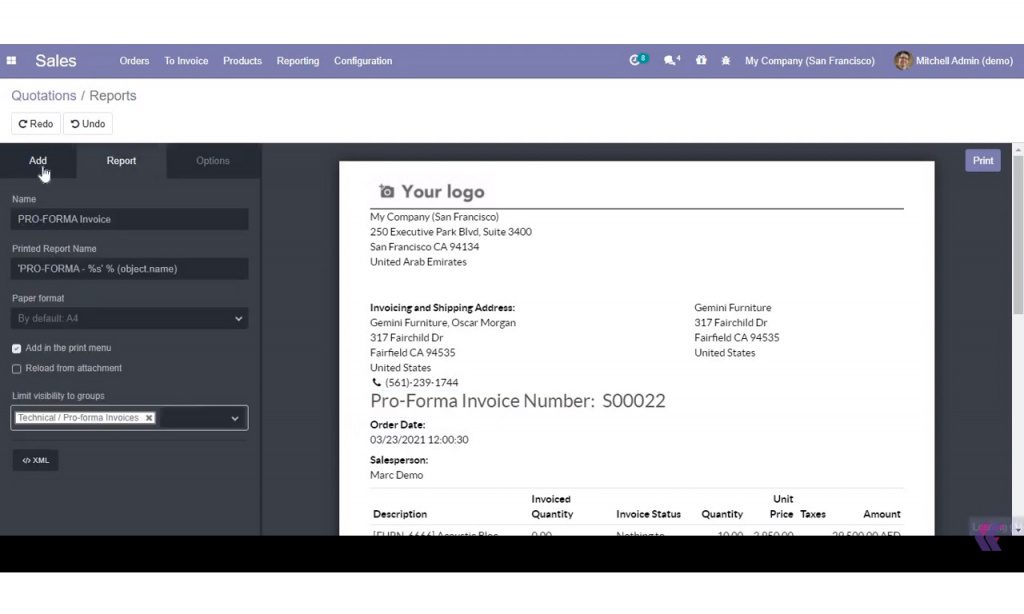Click Mitchell Admin's avatar picture
1024x614 pixels.
(903, 60)
